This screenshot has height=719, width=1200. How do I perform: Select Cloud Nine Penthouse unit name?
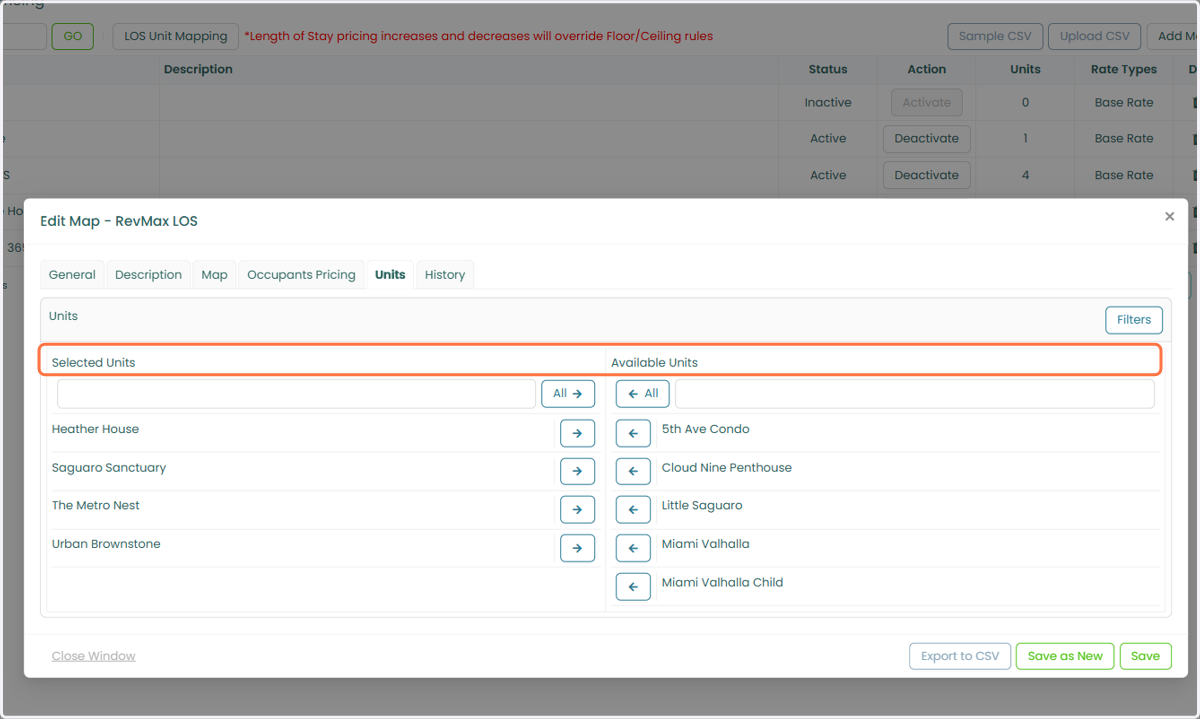click(x=726, y=468)
